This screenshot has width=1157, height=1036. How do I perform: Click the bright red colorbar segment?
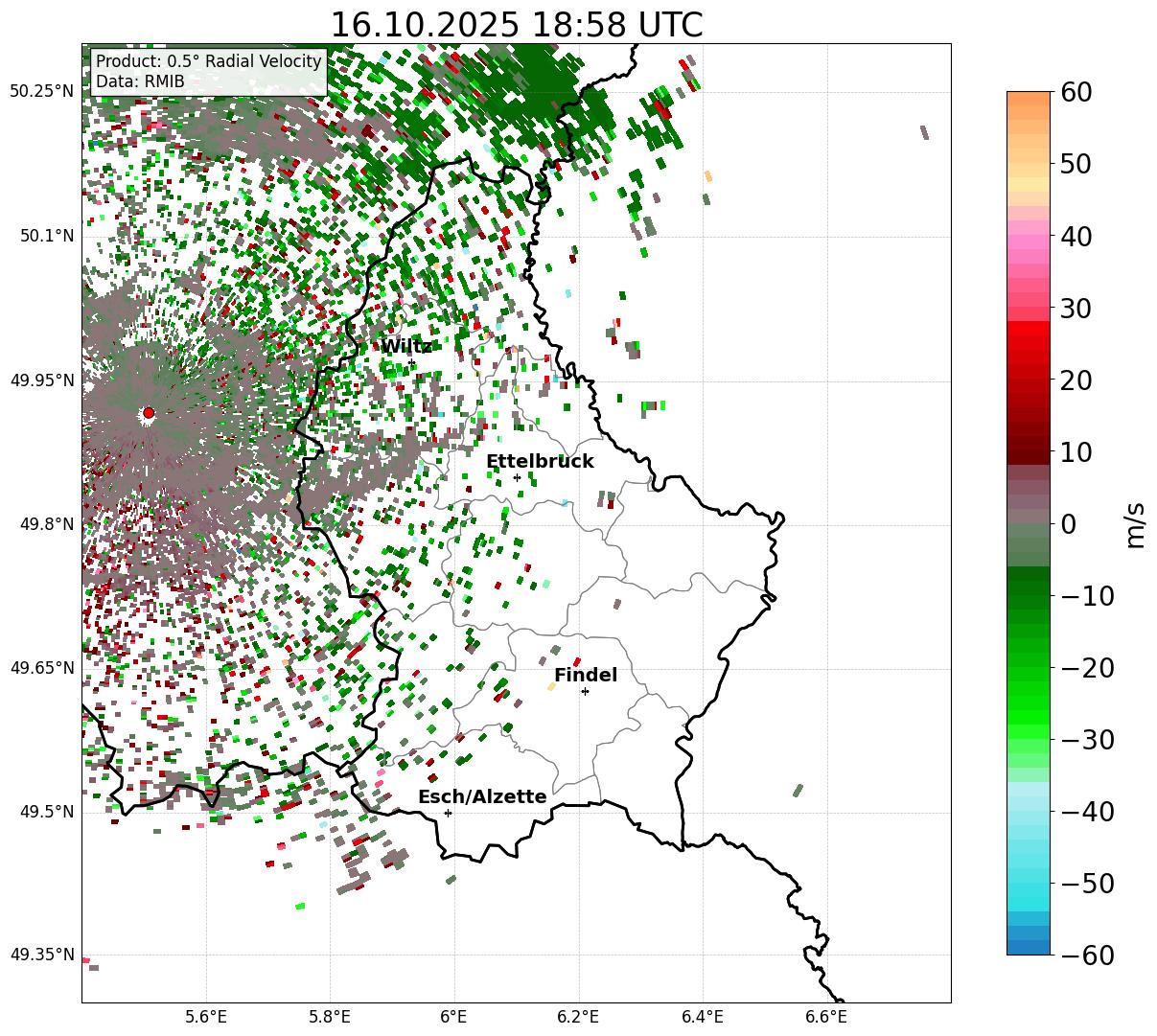point(1029,330)
